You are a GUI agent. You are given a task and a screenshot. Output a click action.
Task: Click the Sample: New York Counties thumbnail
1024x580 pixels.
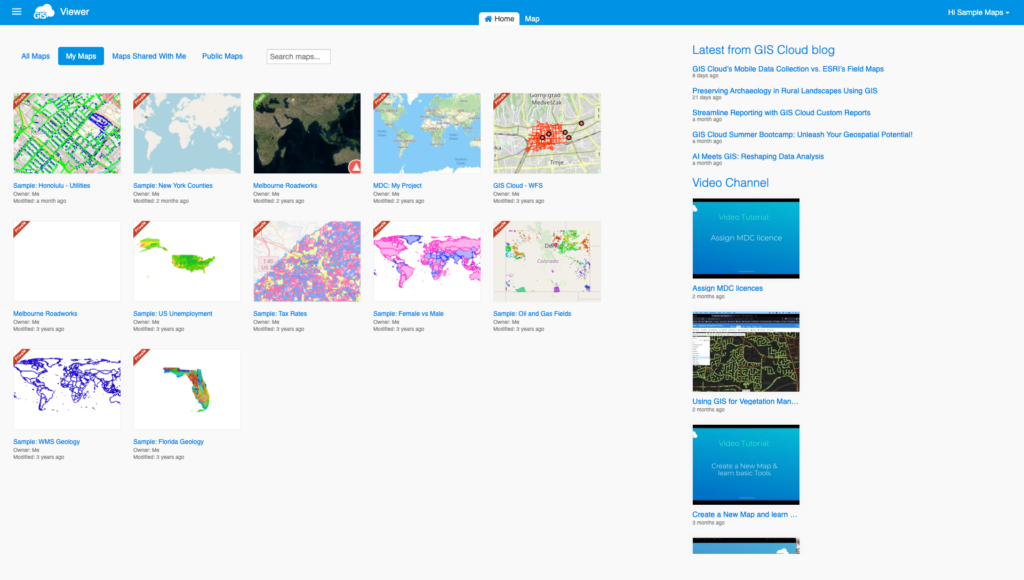[186, 132]
